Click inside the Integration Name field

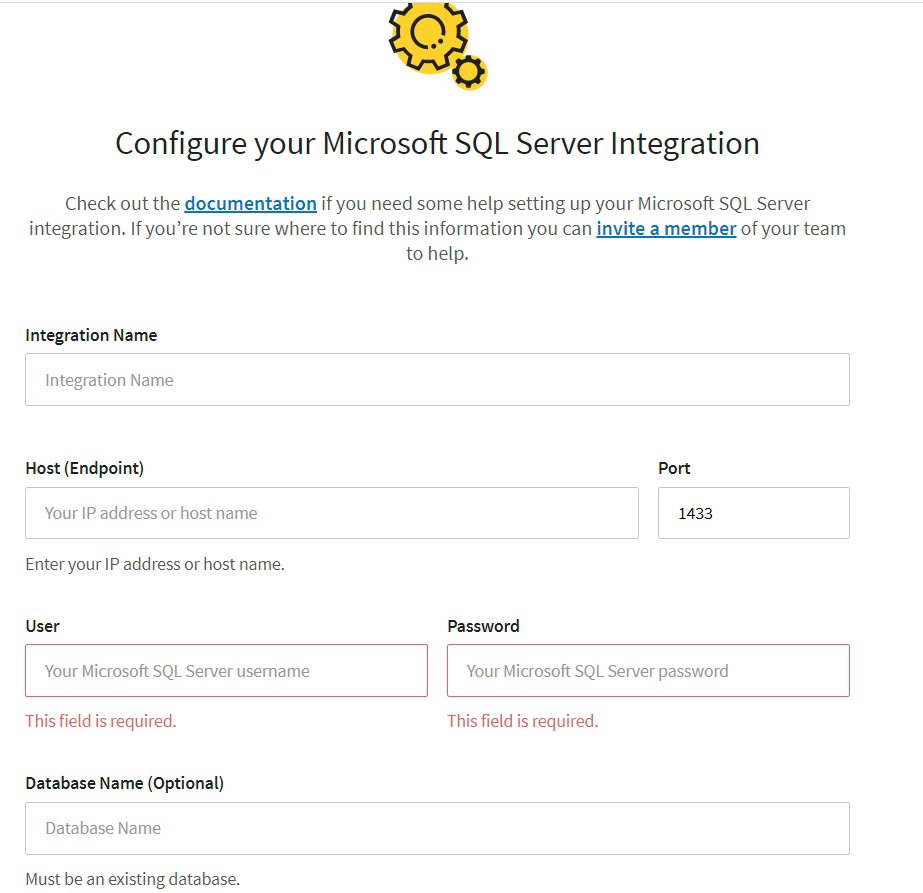point(437,379)
